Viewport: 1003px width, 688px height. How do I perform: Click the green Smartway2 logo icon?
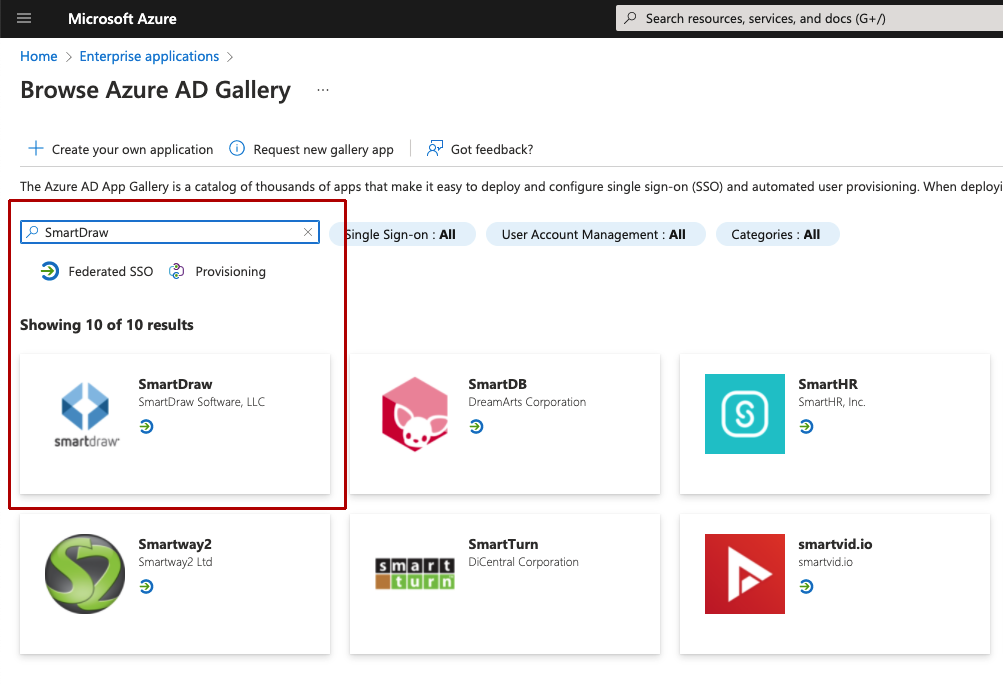[85, 574]
